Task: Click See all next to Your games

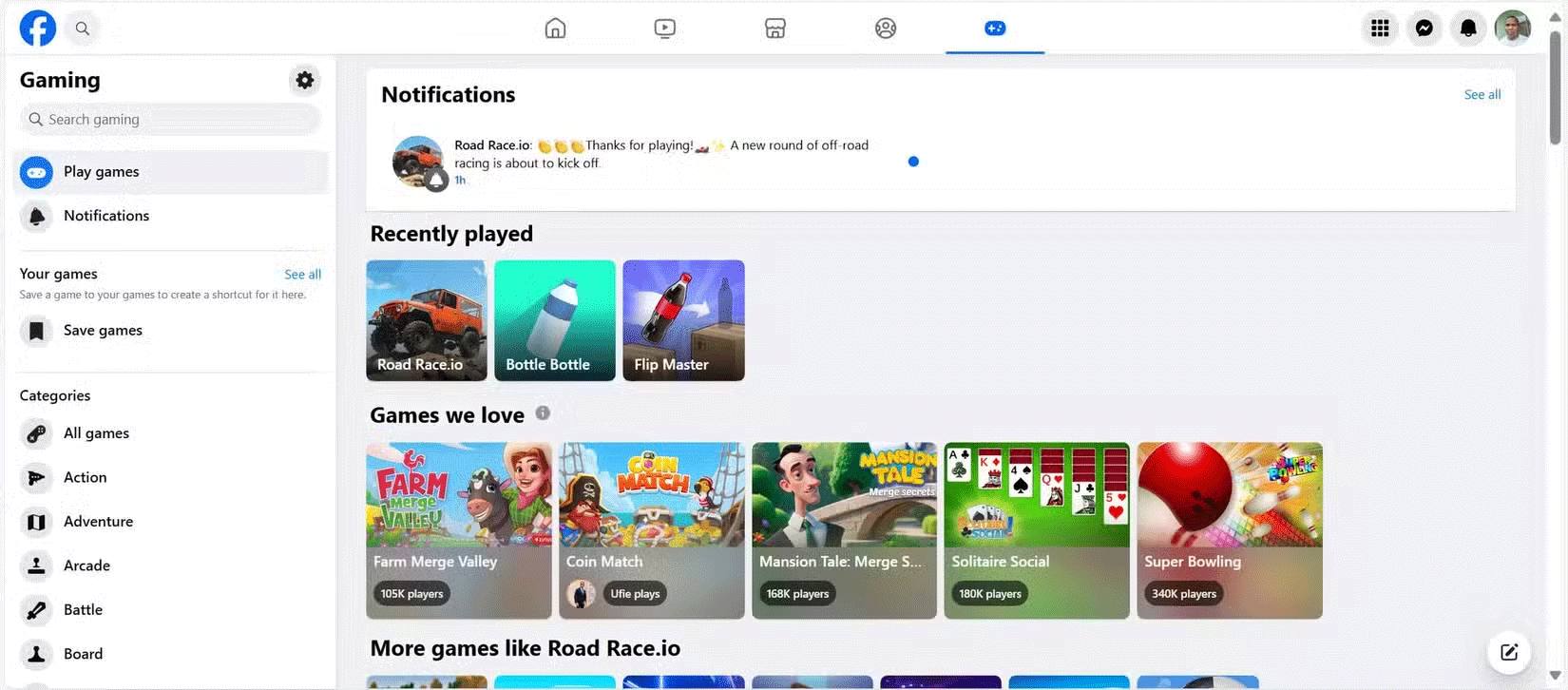Action: (303, 274)
